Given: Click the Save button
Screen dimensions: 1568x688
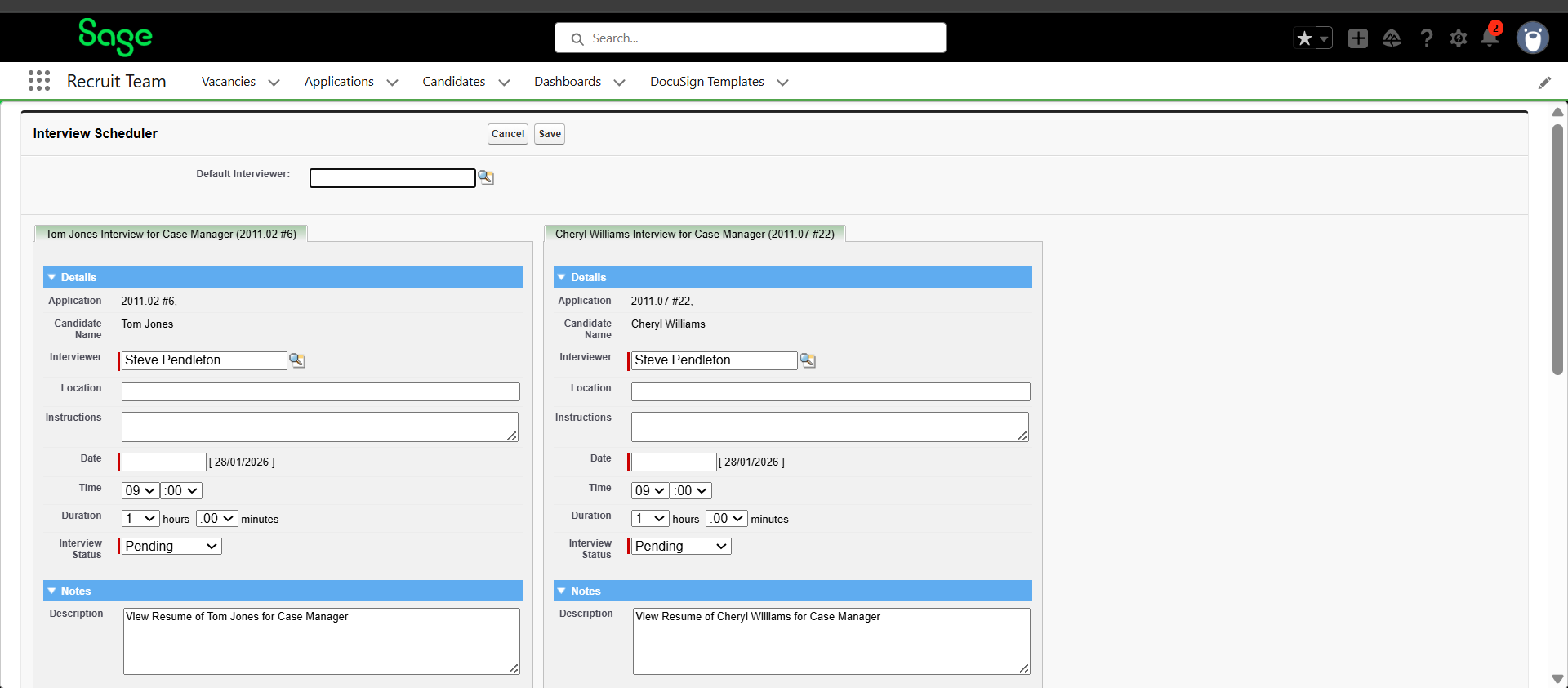Looking at the screenshot, I should [550, 134].
